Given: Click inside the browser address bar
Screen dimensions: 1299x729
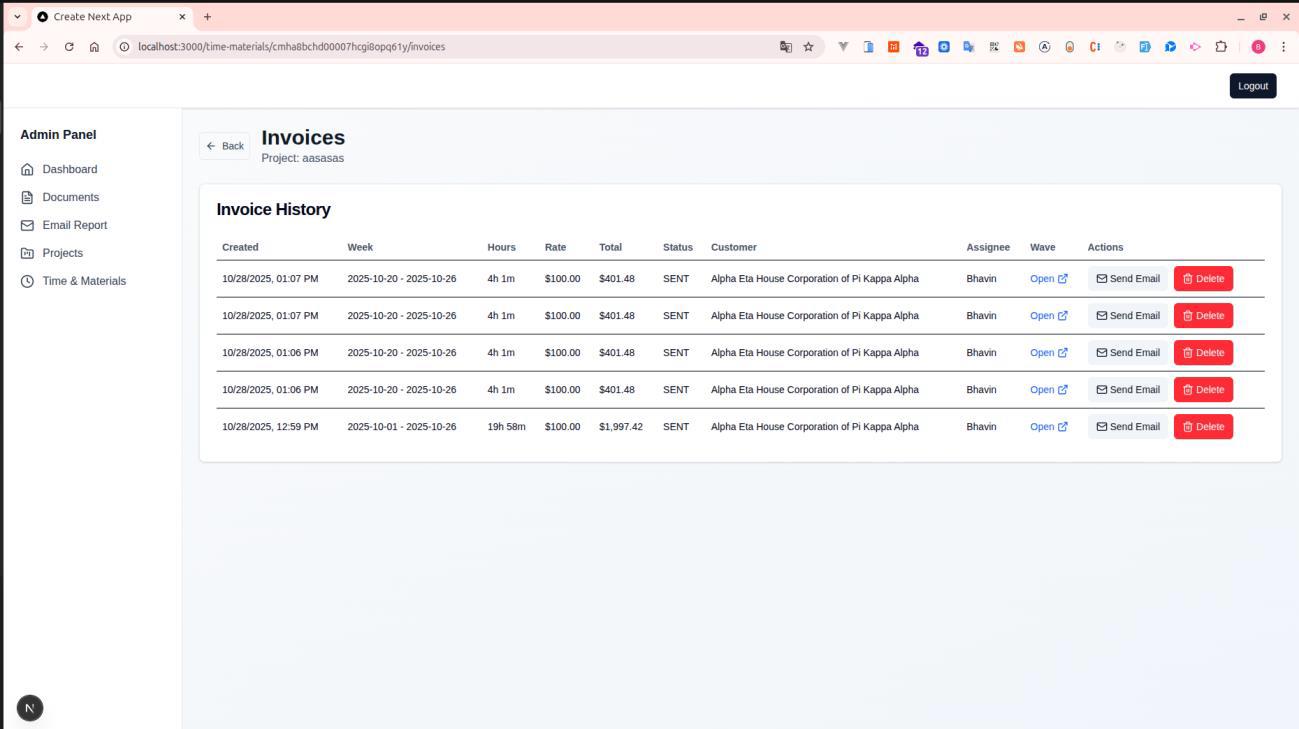Looking at the screenshot, I should point(400,46).
